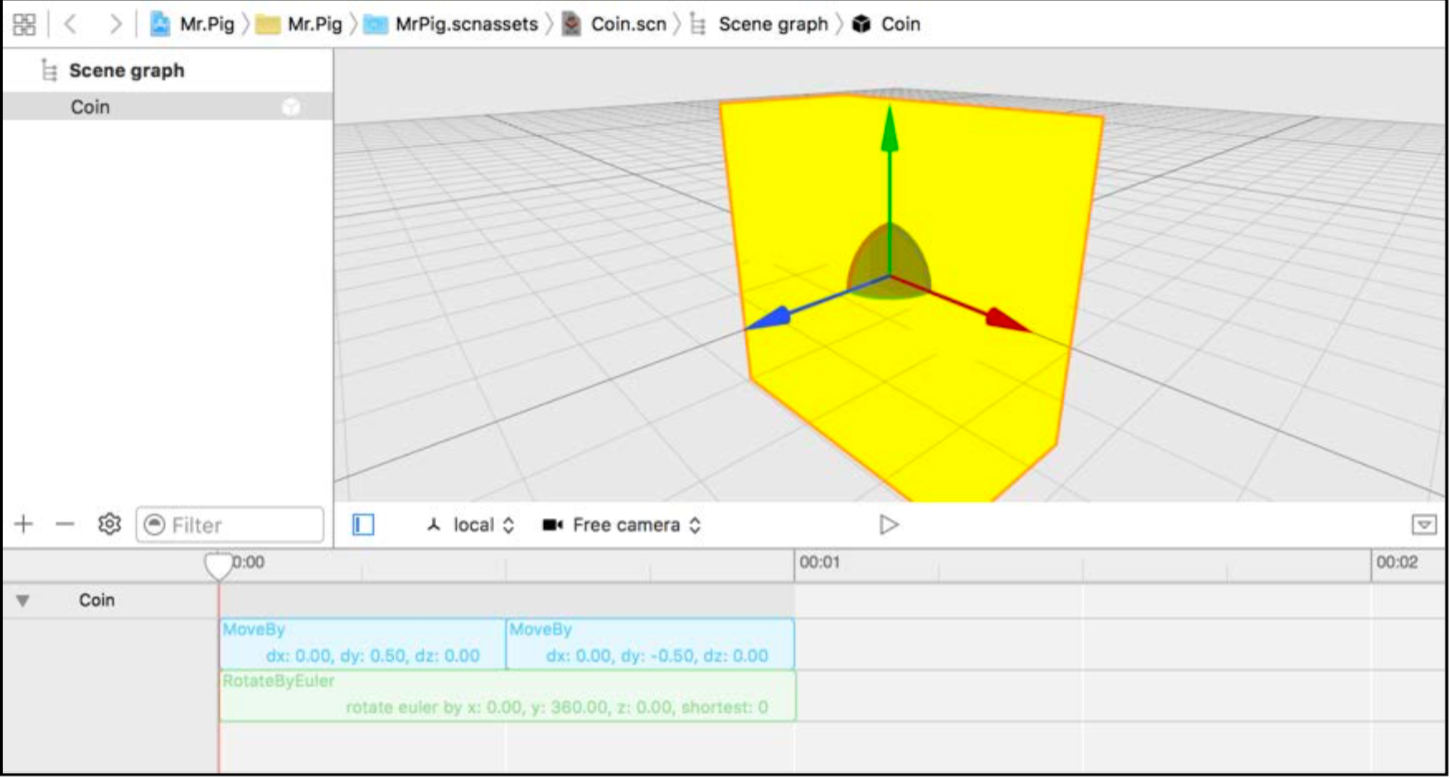The width and height of the screenshot is (1450, 778).
Task: Select the first MoveBy action block
Action: click(x=363, y=643)
